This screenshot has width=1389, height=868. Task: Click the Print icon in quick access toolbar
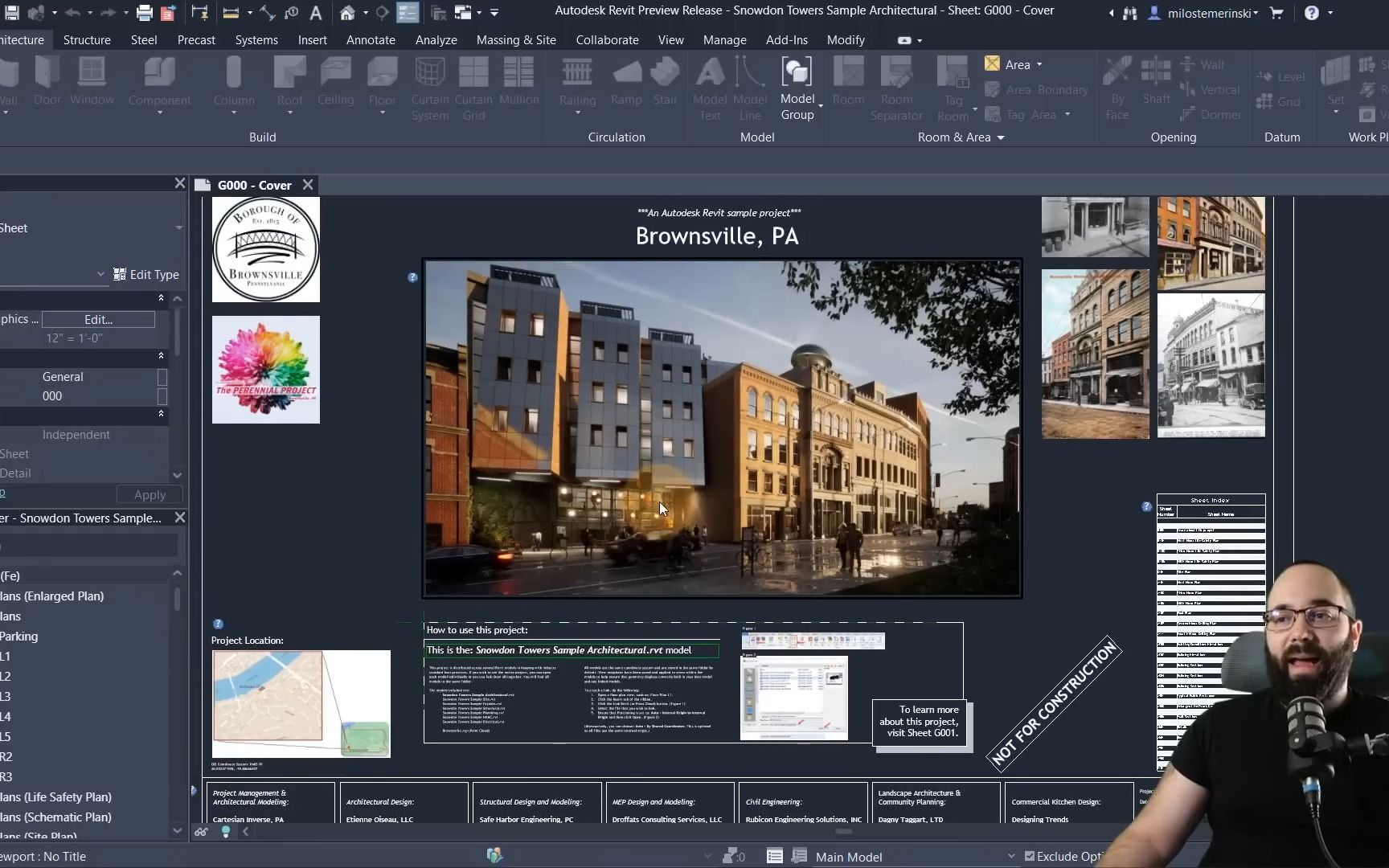tap(144, 12)
